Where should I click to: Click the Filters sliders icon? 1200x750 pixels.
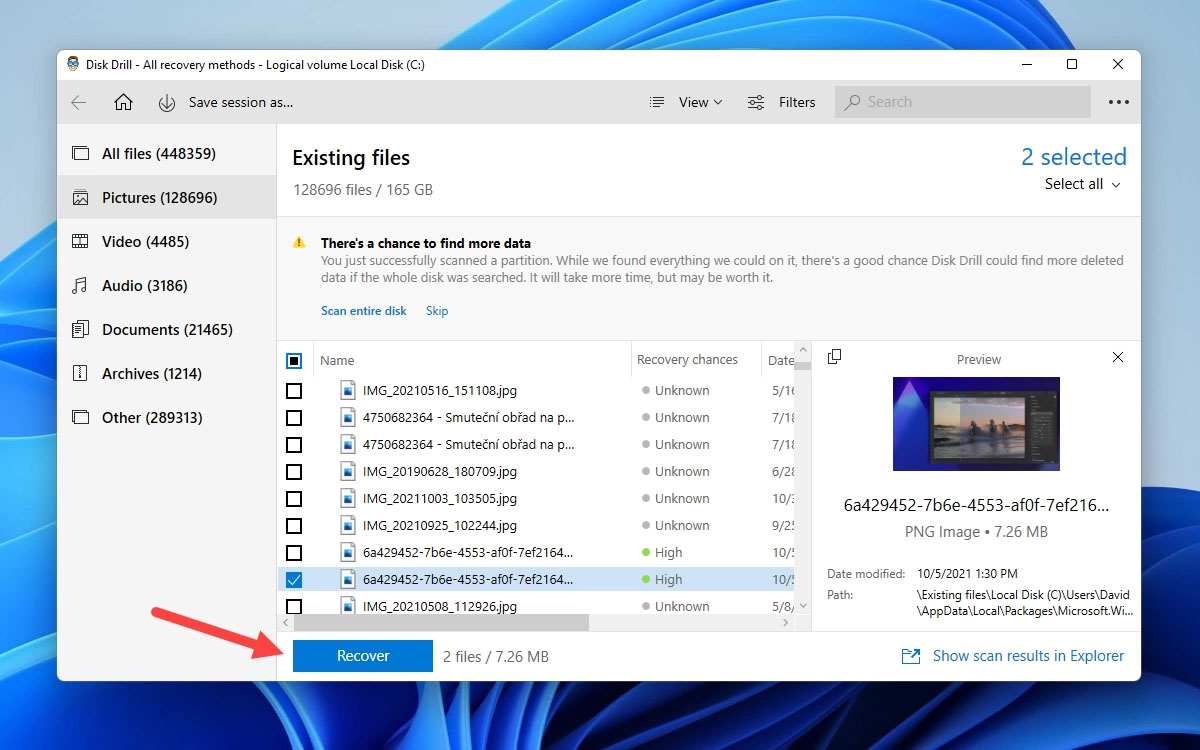click(x=756, y=102)
